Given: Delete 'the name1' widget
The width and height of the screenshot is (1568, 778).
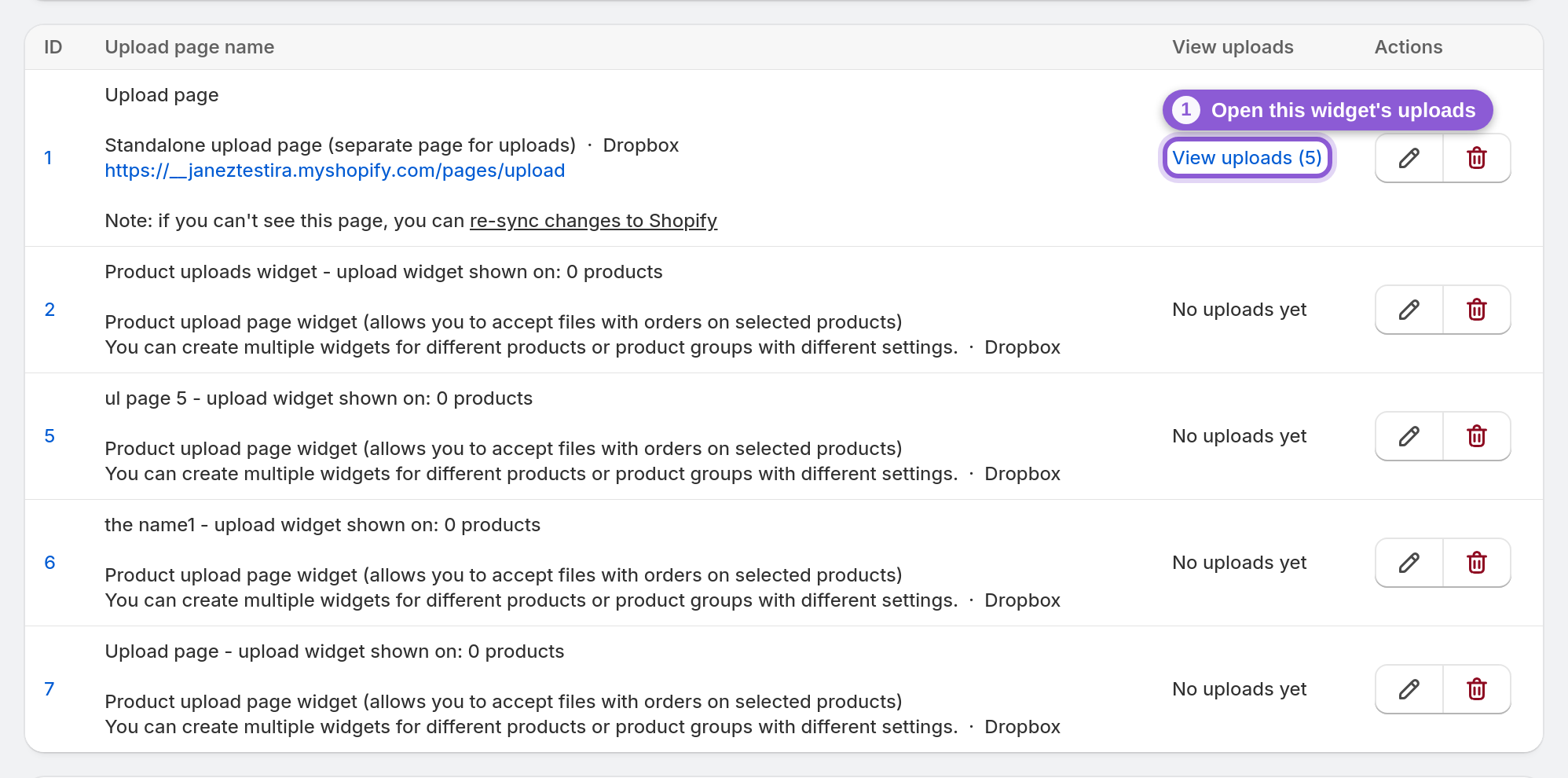Looking at the screenshot, I should point(1477,563).
